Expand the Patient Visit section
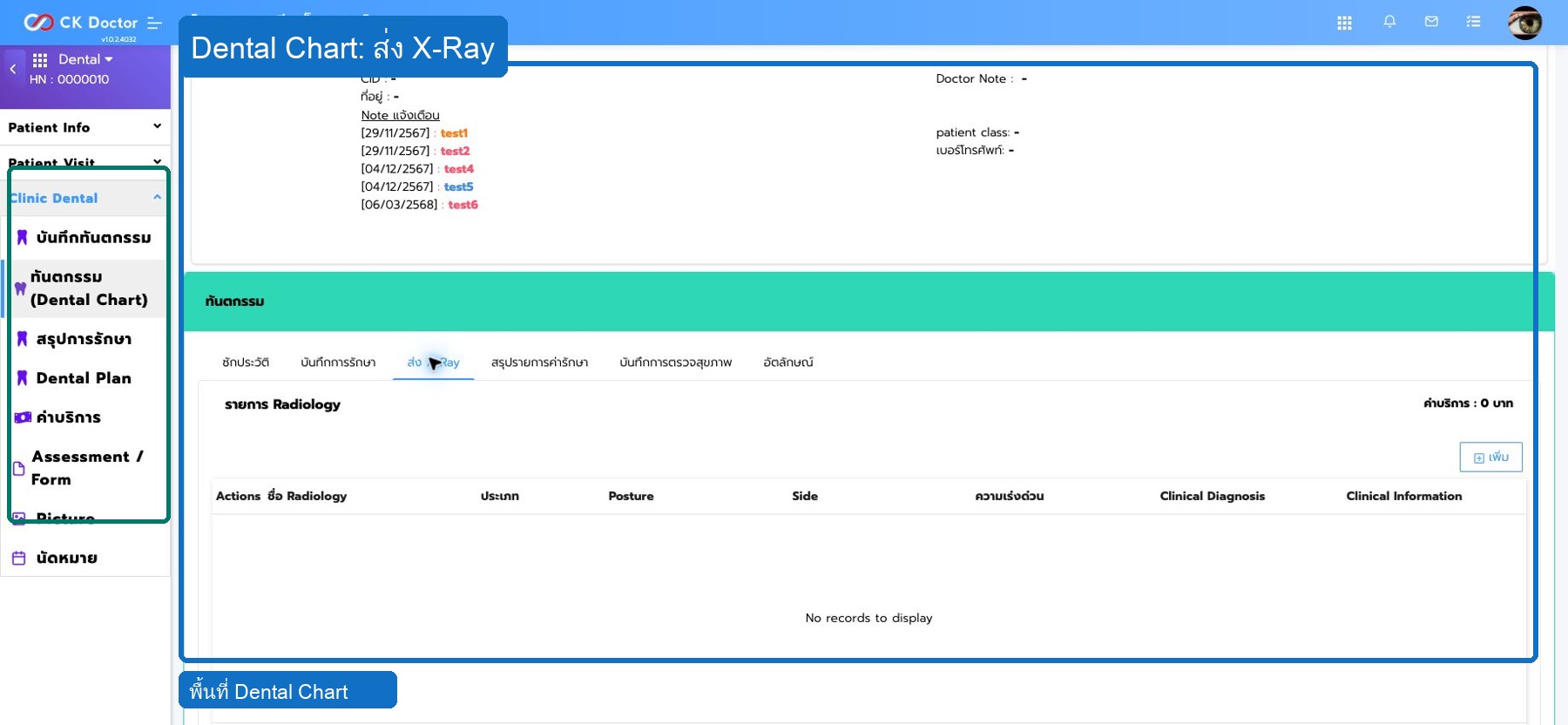Screen dimensions: 1568x725 [x=85, y=162]
